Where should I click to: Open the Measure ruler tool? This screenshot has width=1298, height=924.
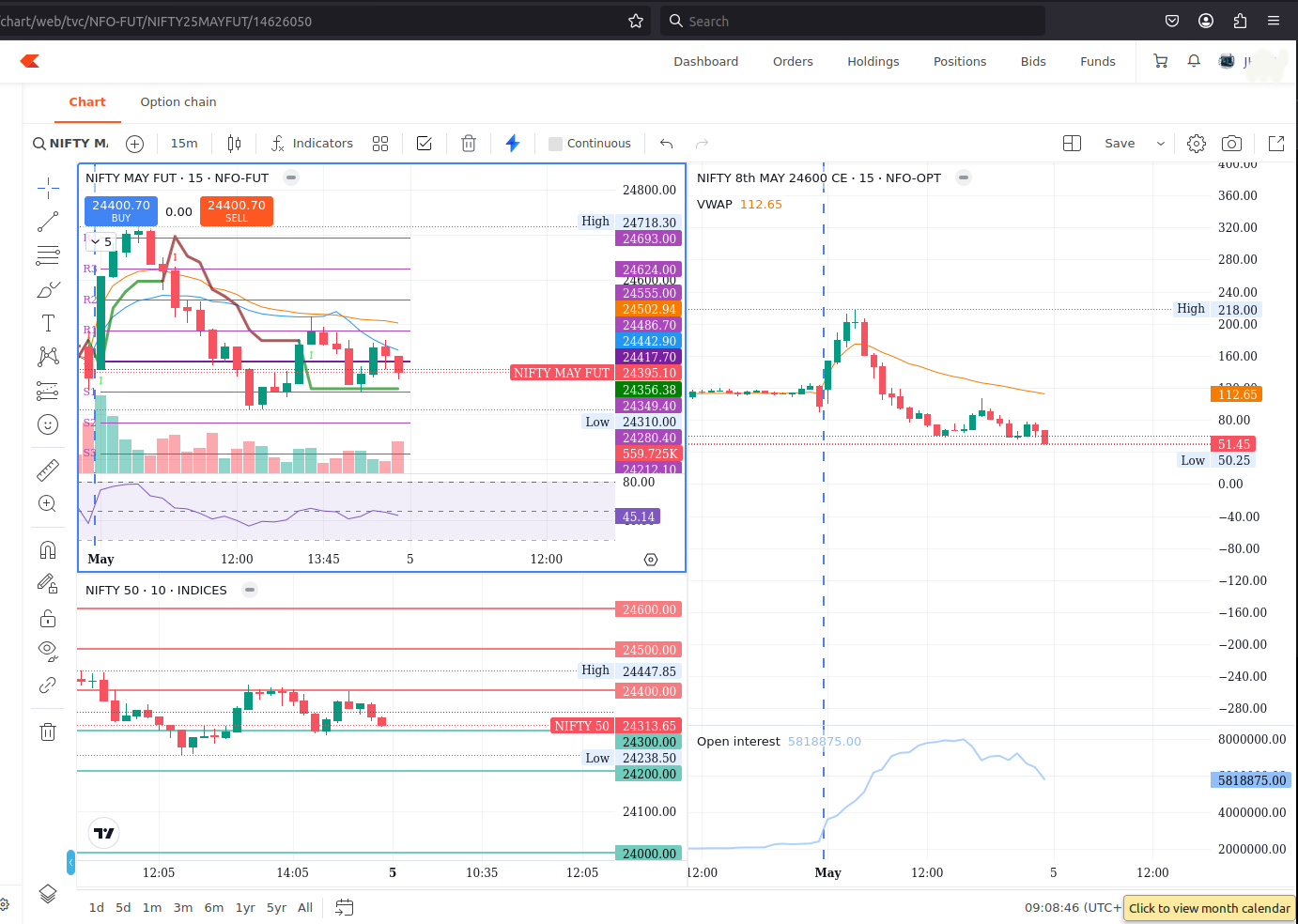pos(48,470)
